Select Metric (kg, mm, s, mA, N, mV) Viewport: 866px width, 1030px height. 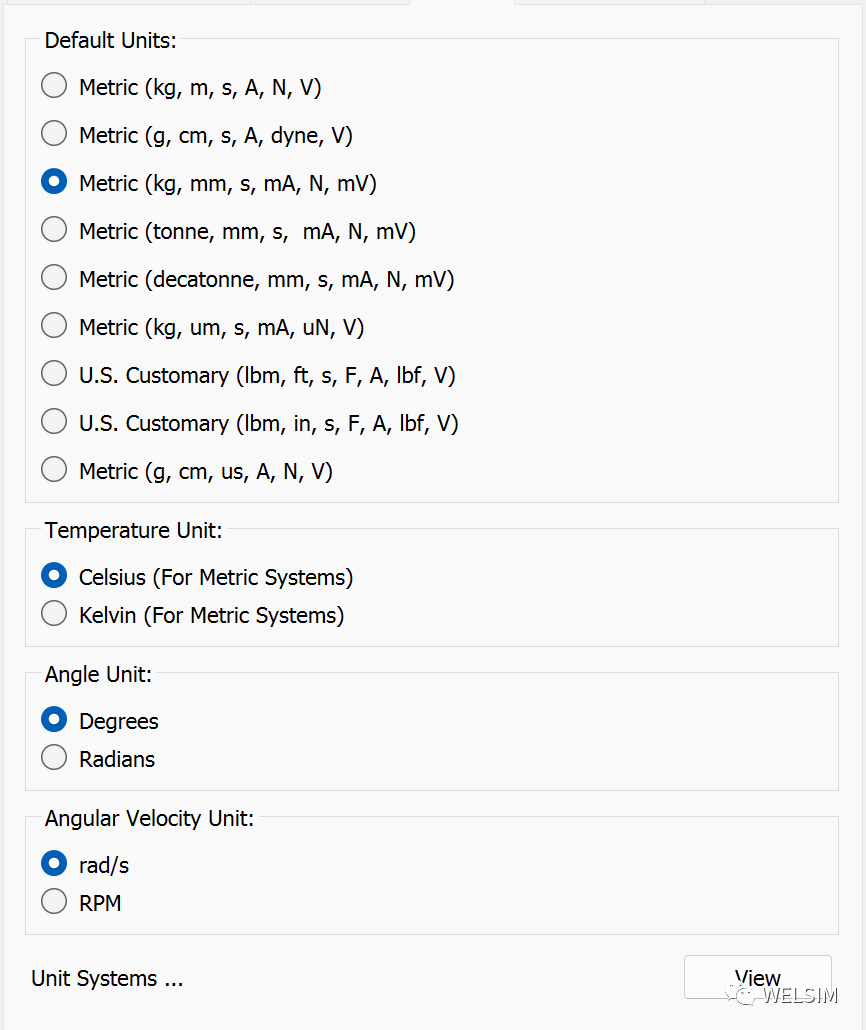[x=54, y=182]
